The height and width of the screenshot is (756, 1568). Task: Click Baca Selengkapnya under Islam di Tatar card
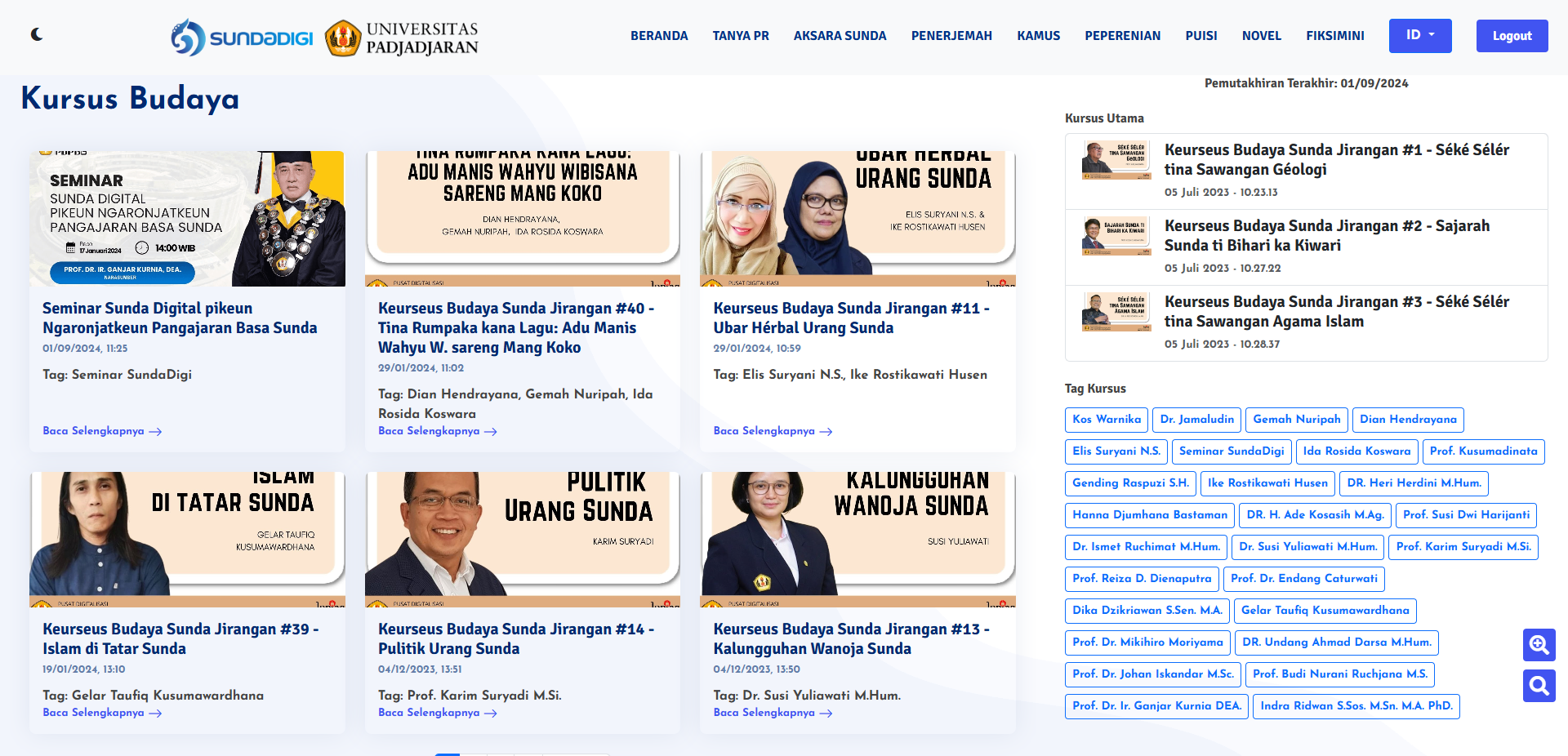coord(102,713)
